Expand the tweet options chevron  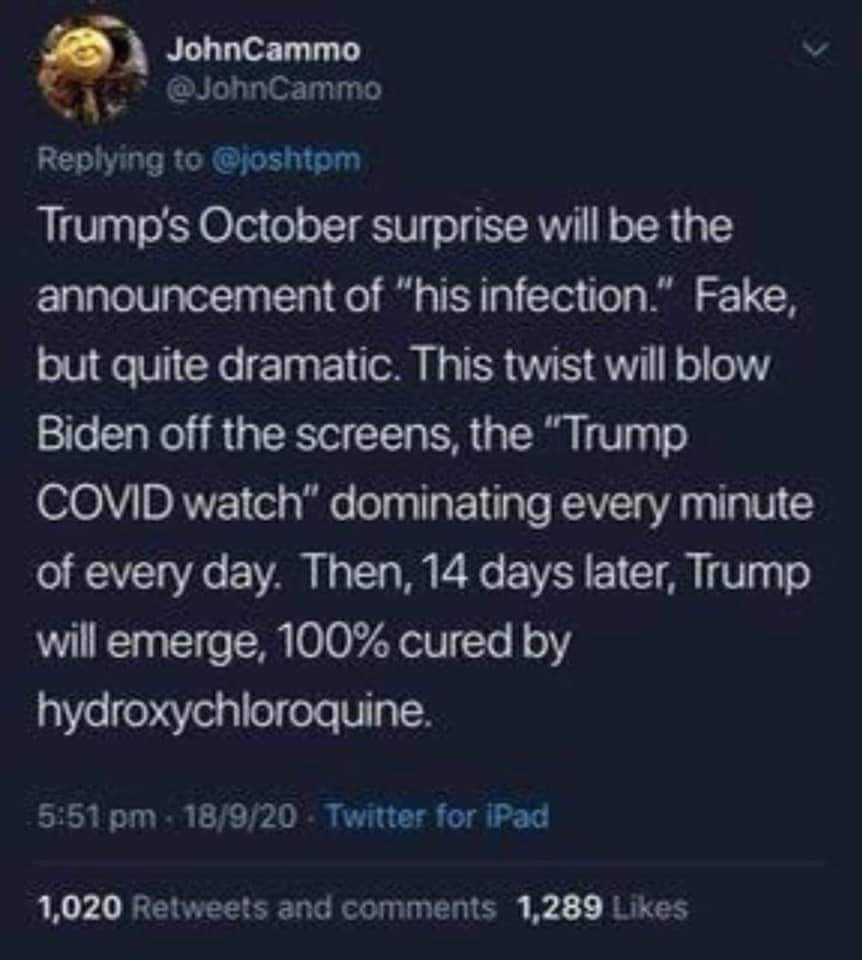click(817, 51)
